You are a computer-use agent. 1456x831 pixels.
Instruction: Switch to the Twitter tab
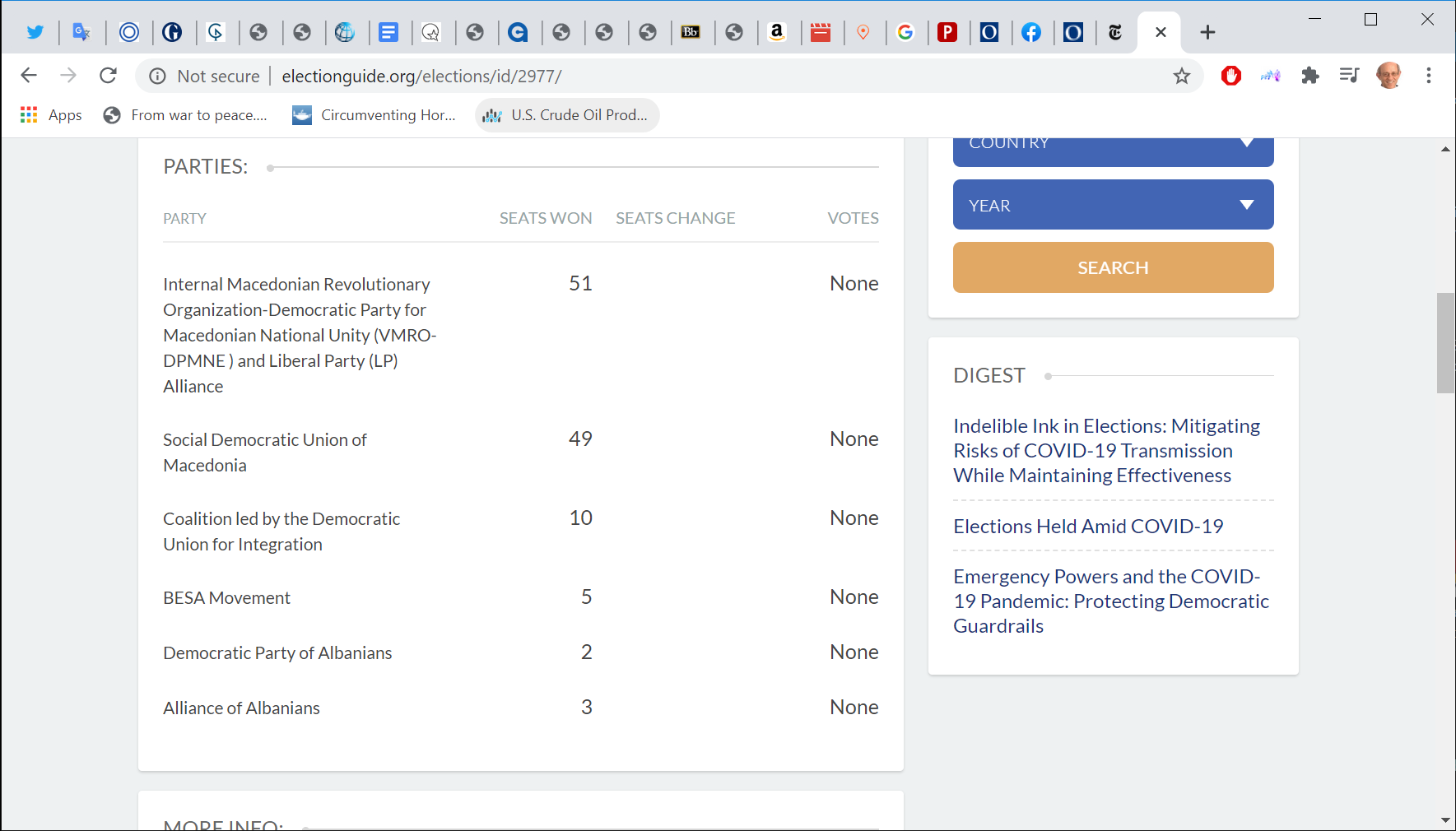click(x=35, y=32)
